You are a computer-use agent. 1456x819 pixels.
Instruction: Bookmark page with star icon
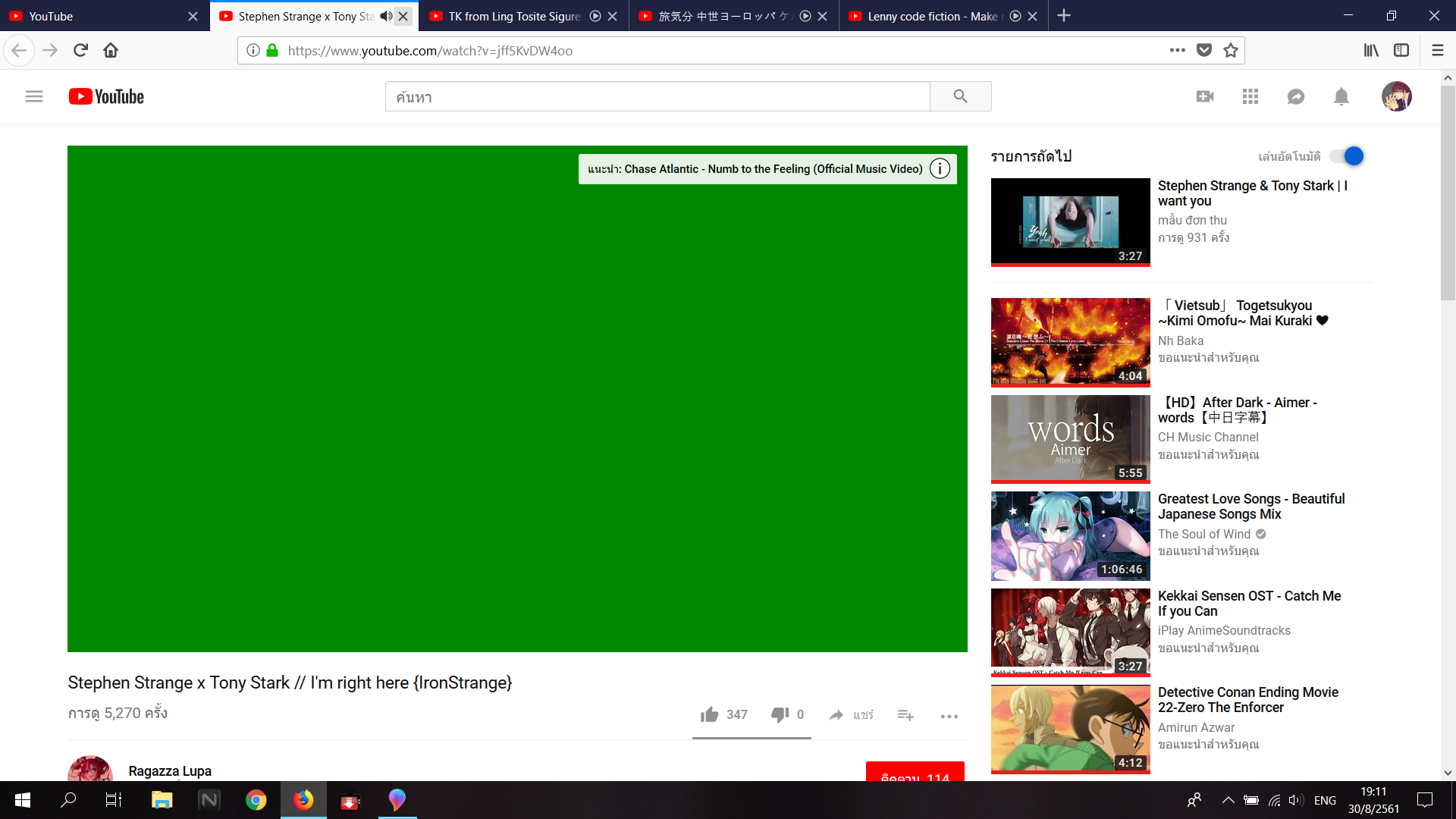(1231, 50)
